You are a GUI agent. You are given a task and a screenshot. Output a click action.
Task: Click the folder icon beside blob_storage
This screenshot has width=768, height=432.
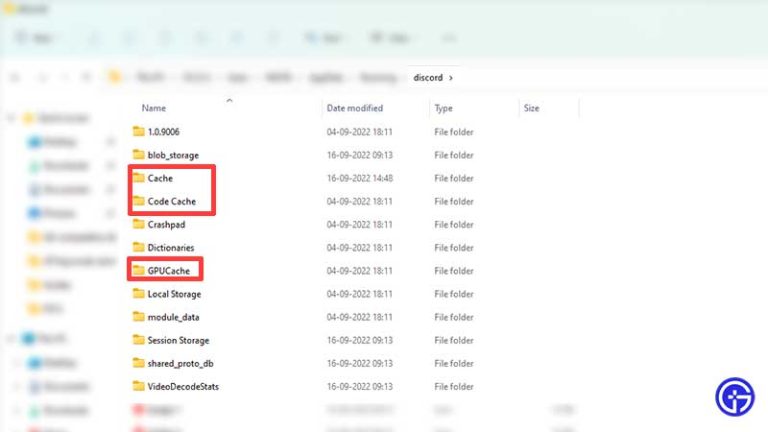click(x=139, y=154)
